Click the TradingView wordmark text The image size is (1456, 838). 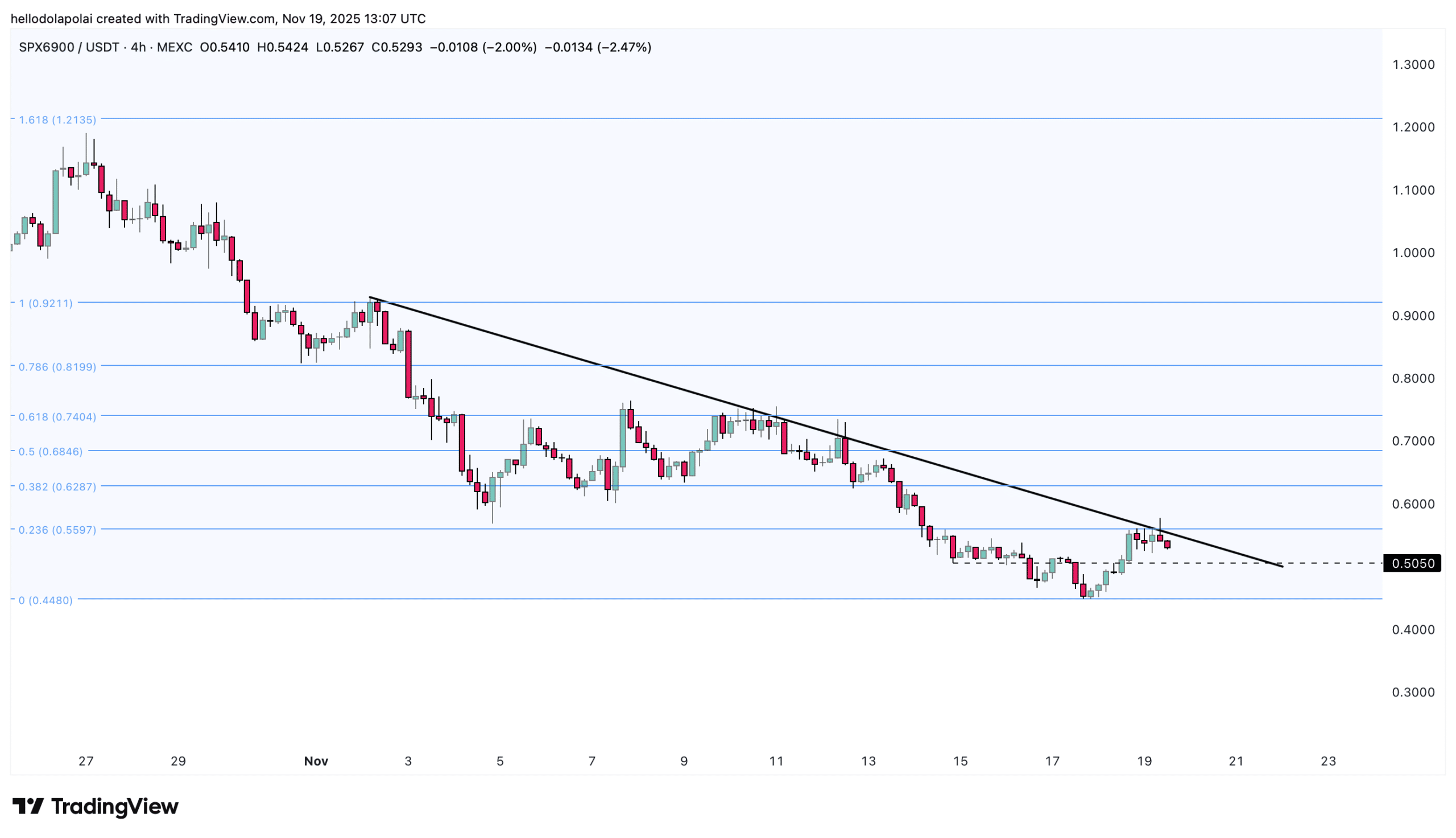coord(114,806)
